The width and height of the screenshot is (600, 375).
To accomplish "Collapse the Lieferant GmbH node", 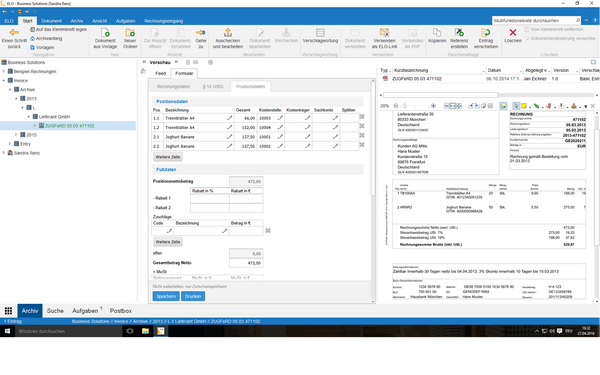I will click(28, 117).
